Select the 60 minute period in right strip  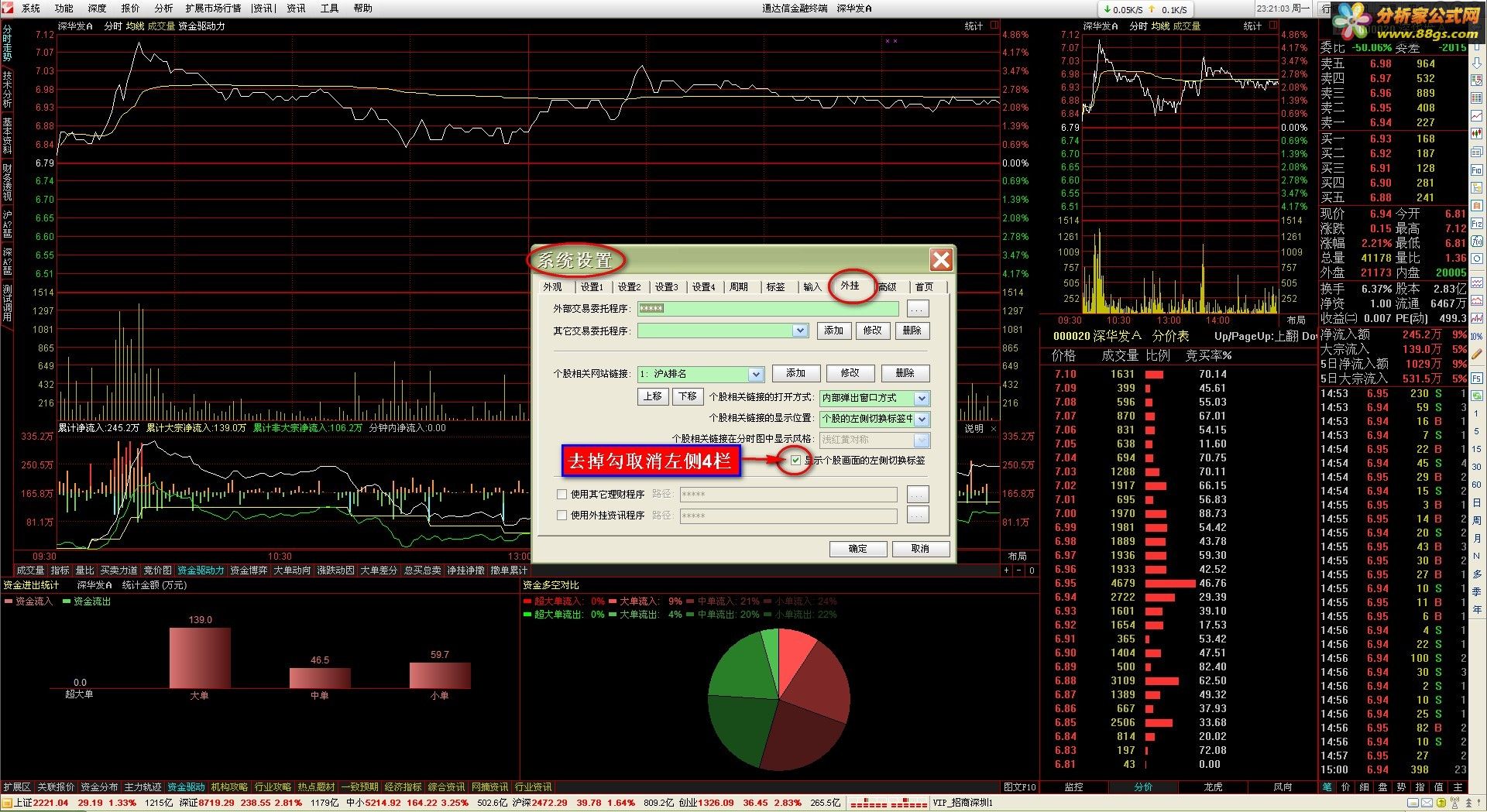tap(1477, 485)
